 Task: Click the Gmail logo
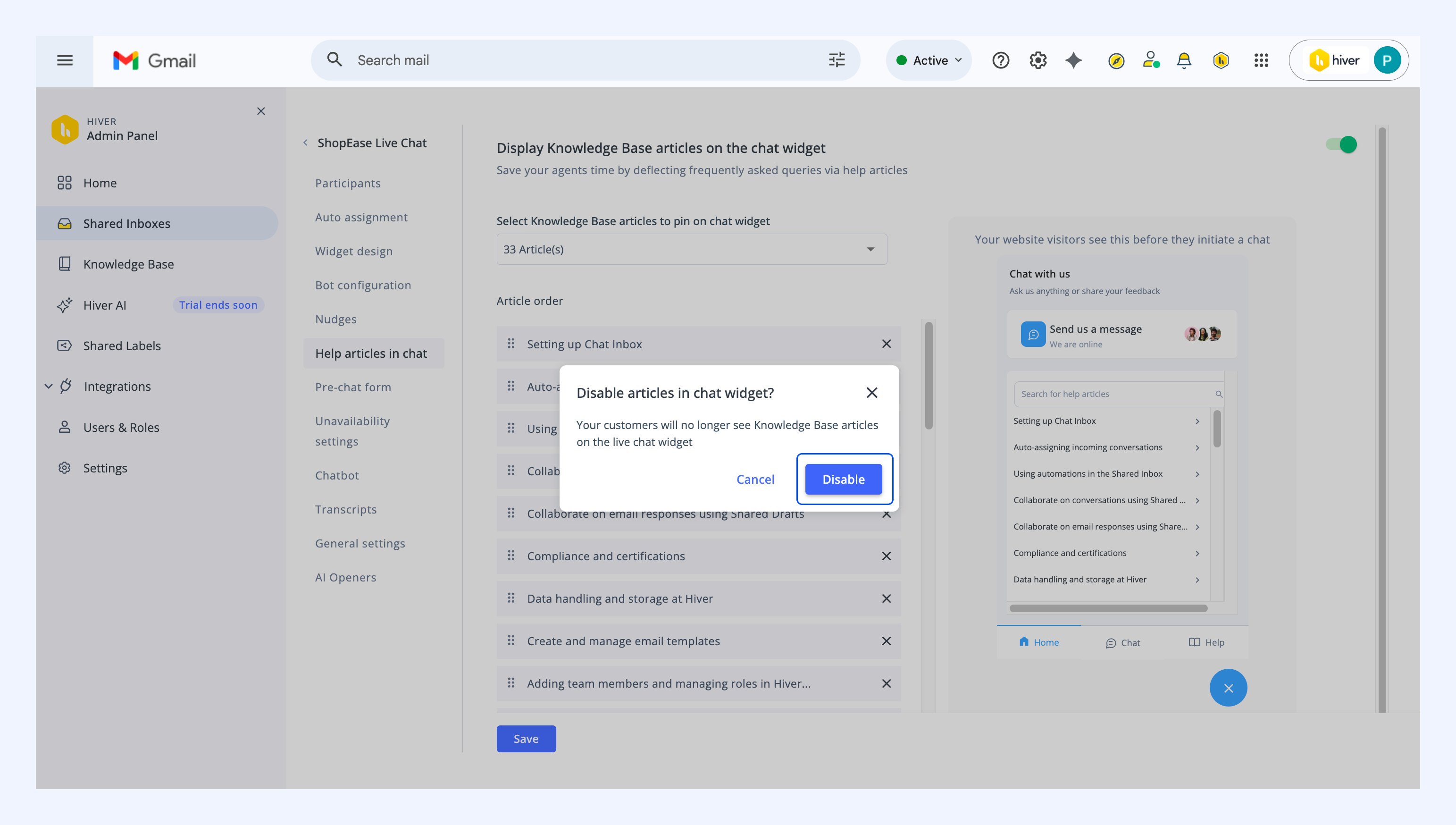tap(154, 60)
